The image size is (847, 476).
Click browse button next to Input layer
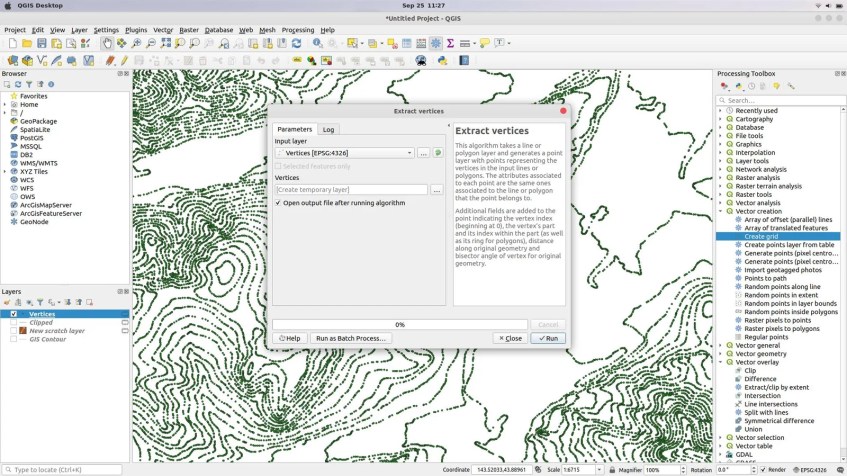(424, 153)
